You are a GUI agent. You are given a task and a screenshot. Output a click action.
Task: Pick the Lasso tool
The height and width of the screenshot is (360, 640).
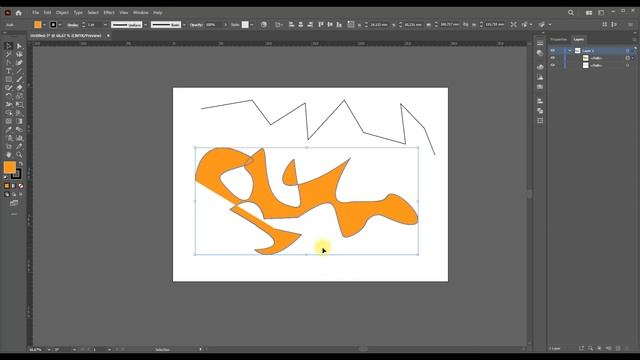(19, 54)
